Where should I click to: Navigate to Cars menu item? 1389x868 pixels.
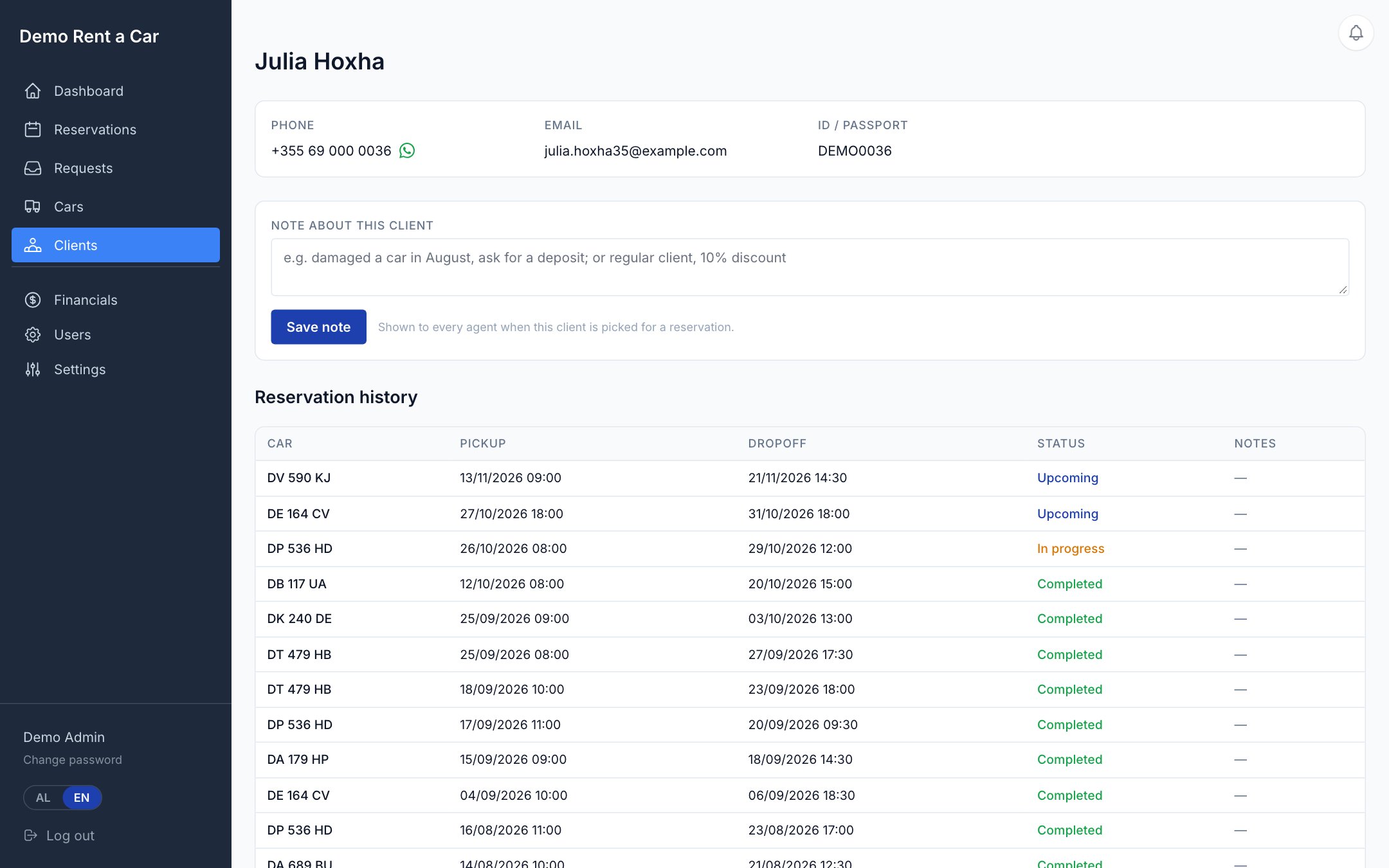tap(116, 206)
